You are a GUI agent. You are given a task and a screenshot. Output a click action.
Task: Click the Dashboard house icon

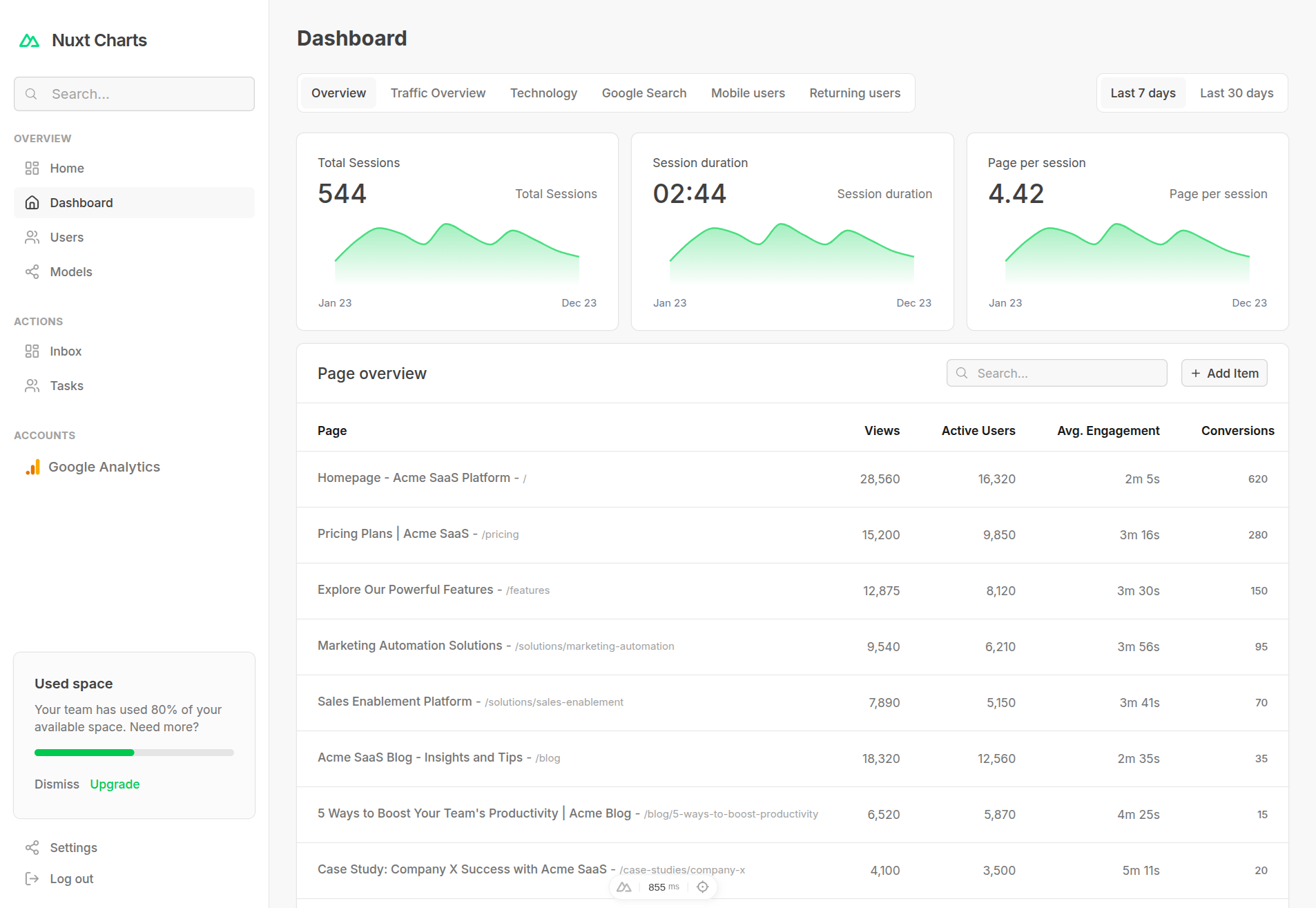(32, 203)
